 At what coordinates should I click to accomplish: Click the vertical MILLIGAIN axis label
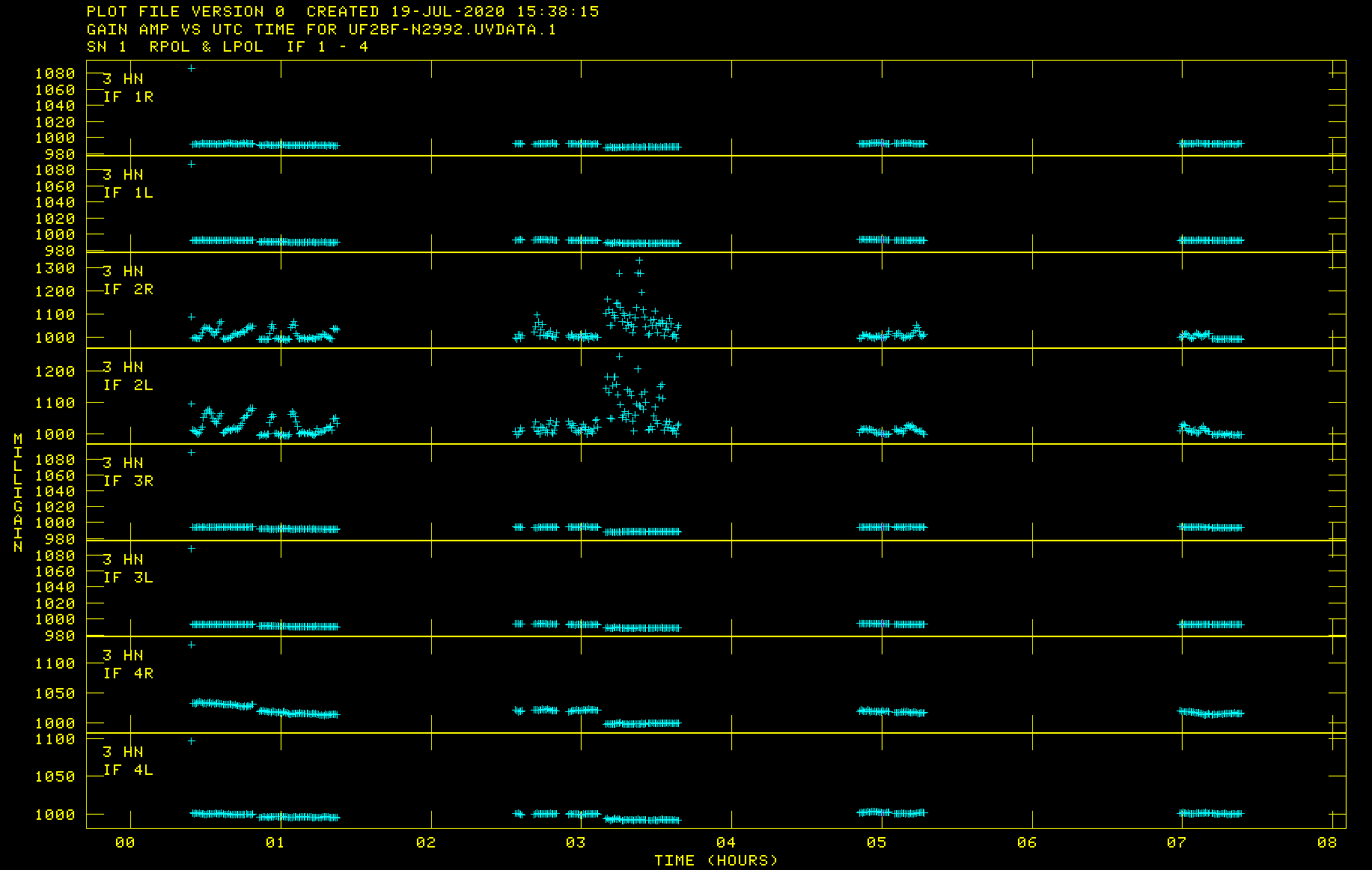(18, 492)
